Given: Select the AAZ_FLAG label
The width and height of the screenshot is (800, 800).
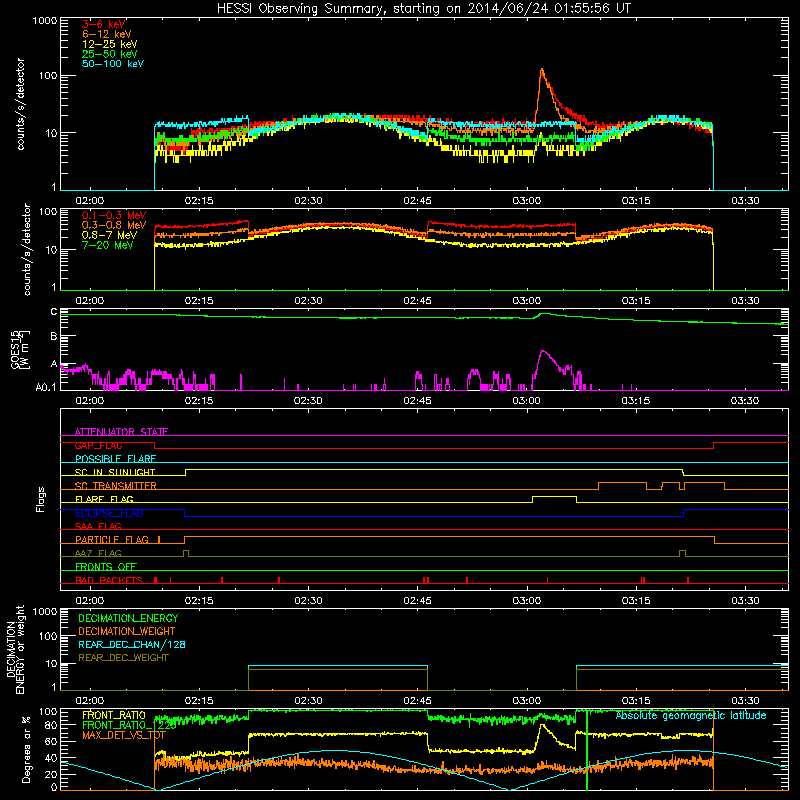Looking at the screenshot, I should click(98, 553).
